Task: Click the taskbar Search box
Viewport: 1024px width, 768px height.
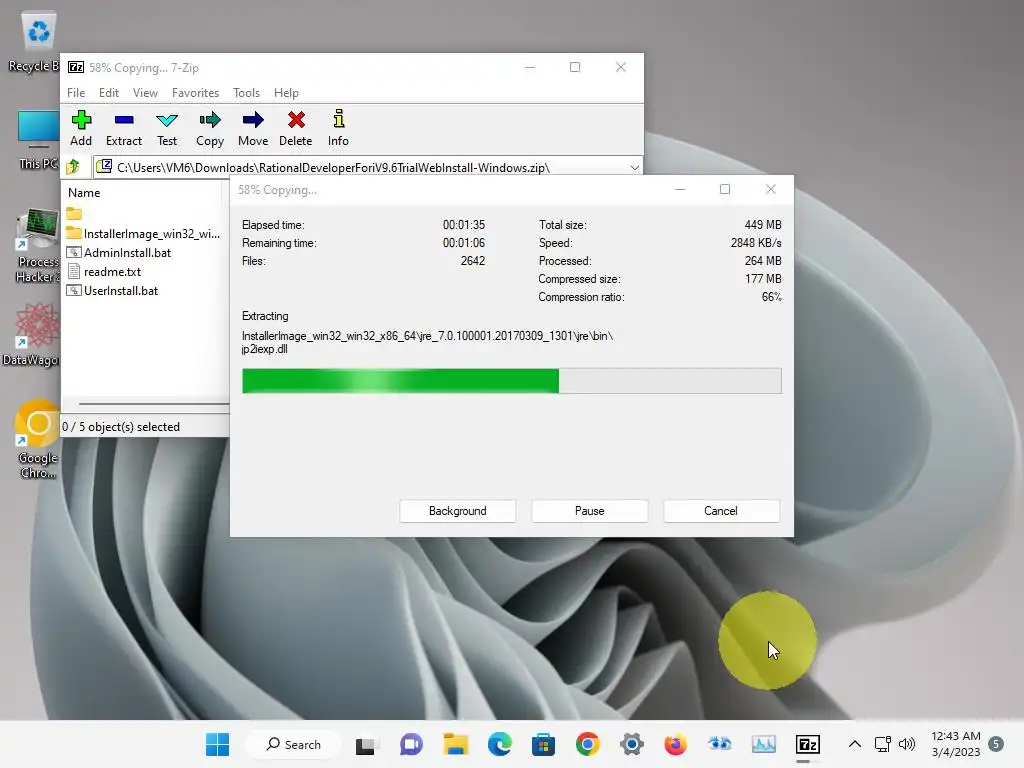Action: pos(293,744)
